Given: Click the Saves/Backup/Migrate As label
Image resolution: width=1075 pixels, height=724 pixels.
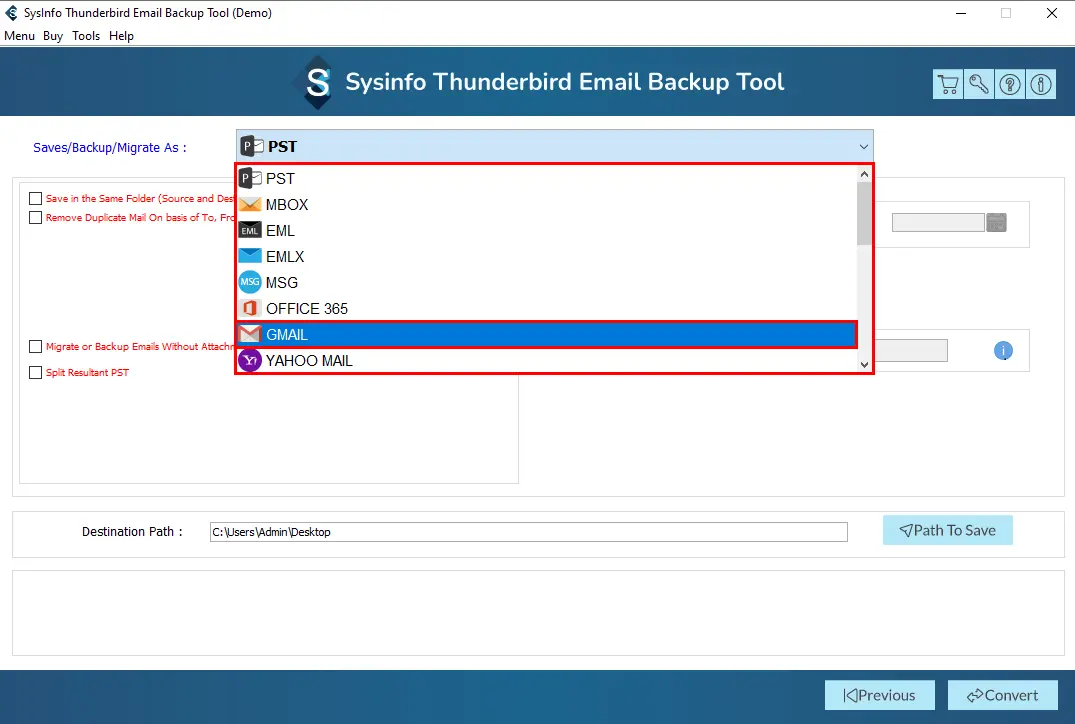Looking at the screenshot, I should point(110,147).
